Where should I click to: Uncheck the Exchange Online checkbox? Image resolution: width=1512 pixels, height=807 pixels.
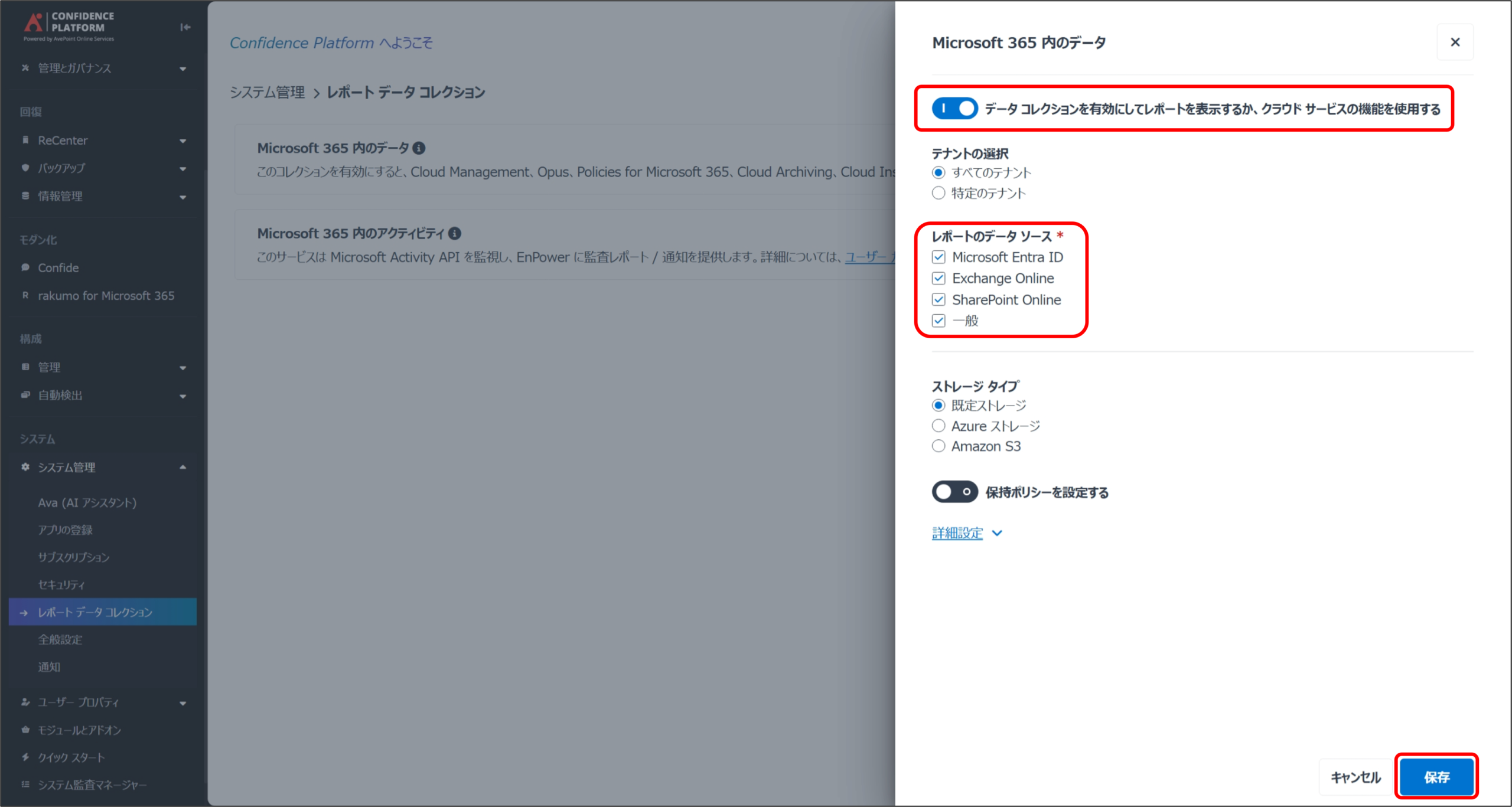point(939,278)
